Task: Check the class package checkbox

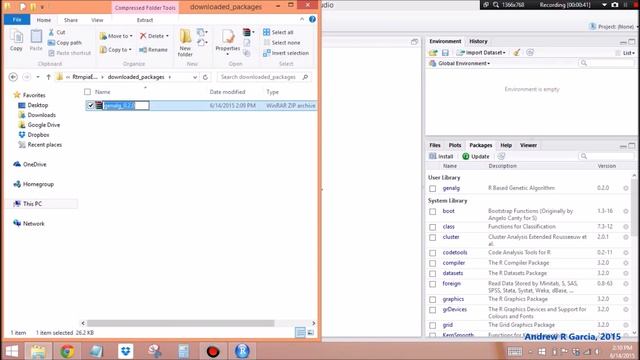Action: pyautogui.click(x=433, y=227)
